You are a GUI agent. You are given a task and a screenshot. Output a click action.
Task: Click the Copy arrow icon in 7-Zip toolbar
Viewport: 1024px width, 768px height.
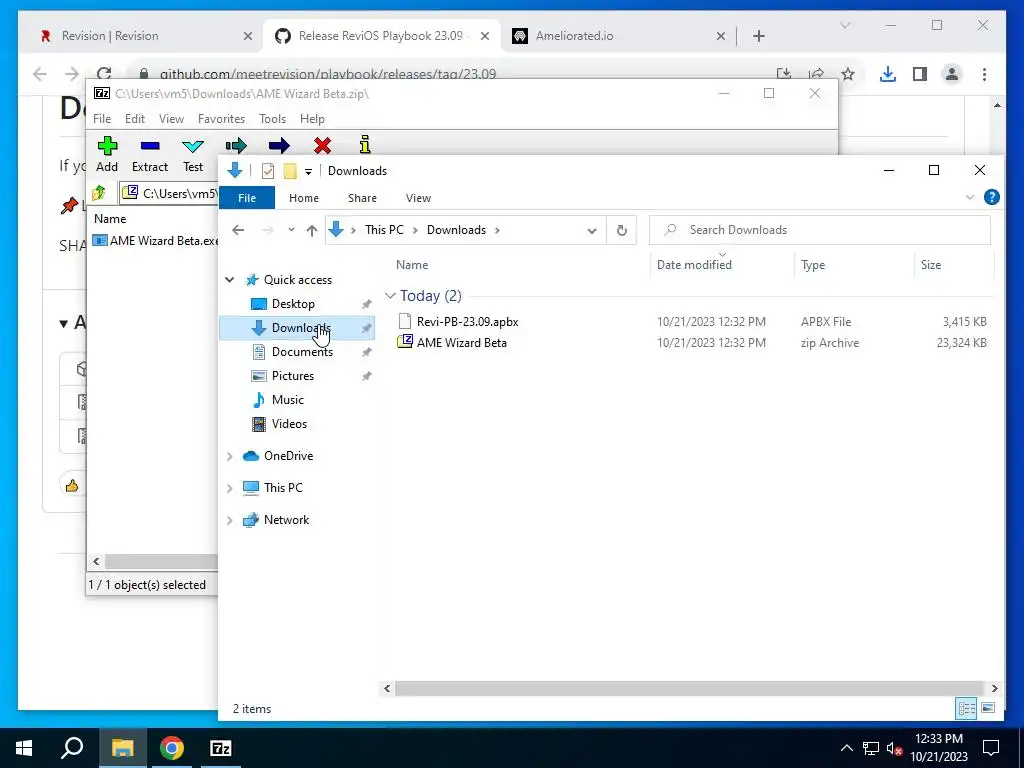pyautogui.click(x=236, y=145)
